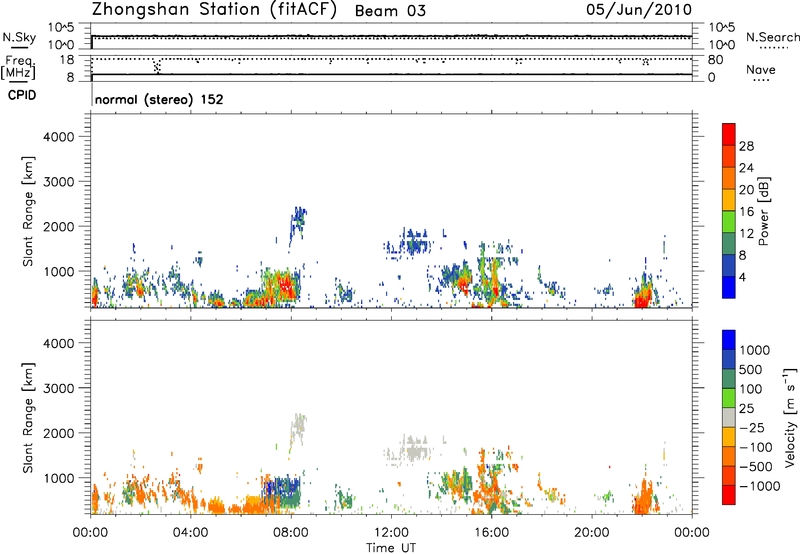Select the "N.Sky" axis label
This screenshot has width=800, height=554.
click(x=19, y=37)
